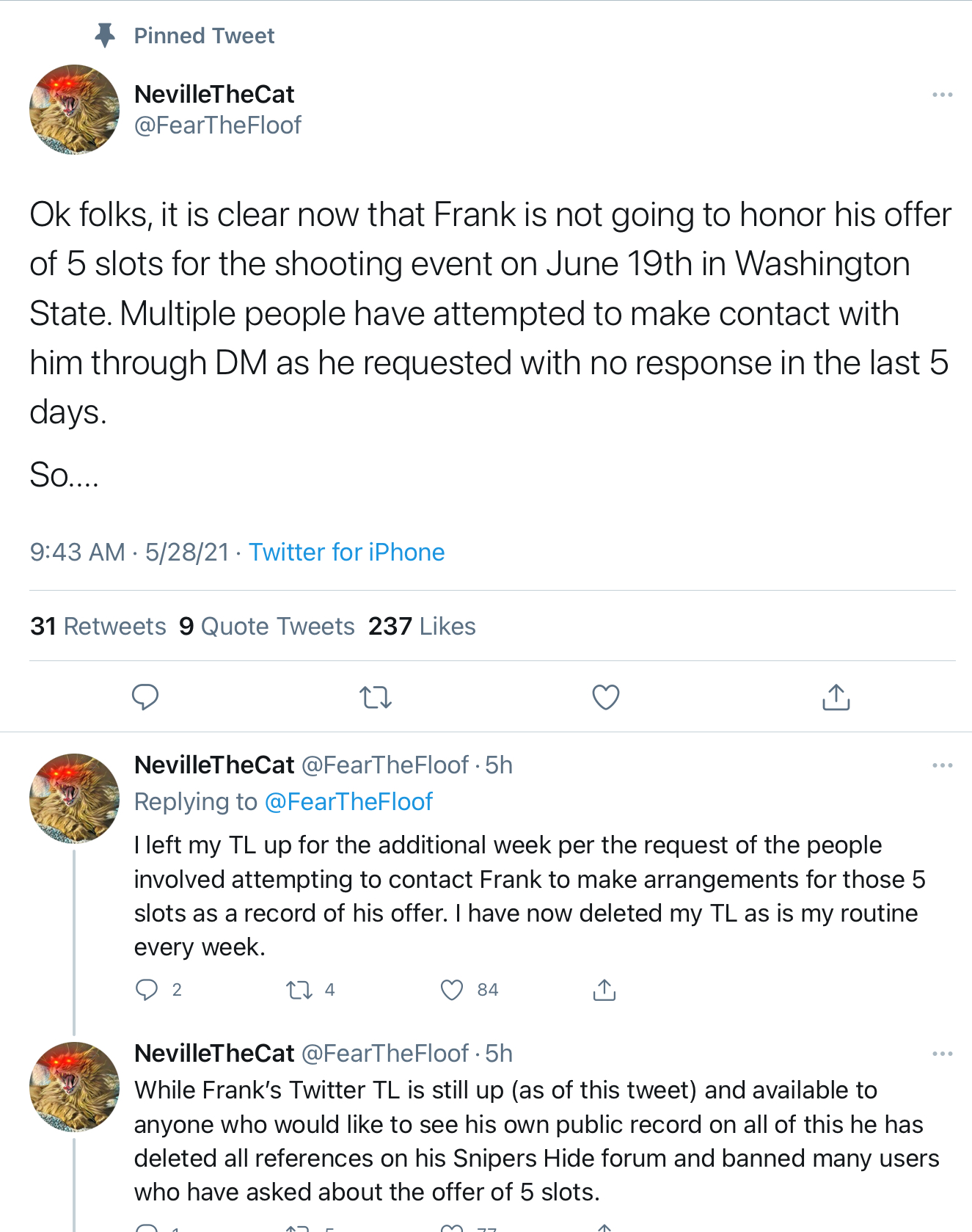Like the main pinned tweet
The width and height of the screenshot is (972, 1232).
(606, 696)
